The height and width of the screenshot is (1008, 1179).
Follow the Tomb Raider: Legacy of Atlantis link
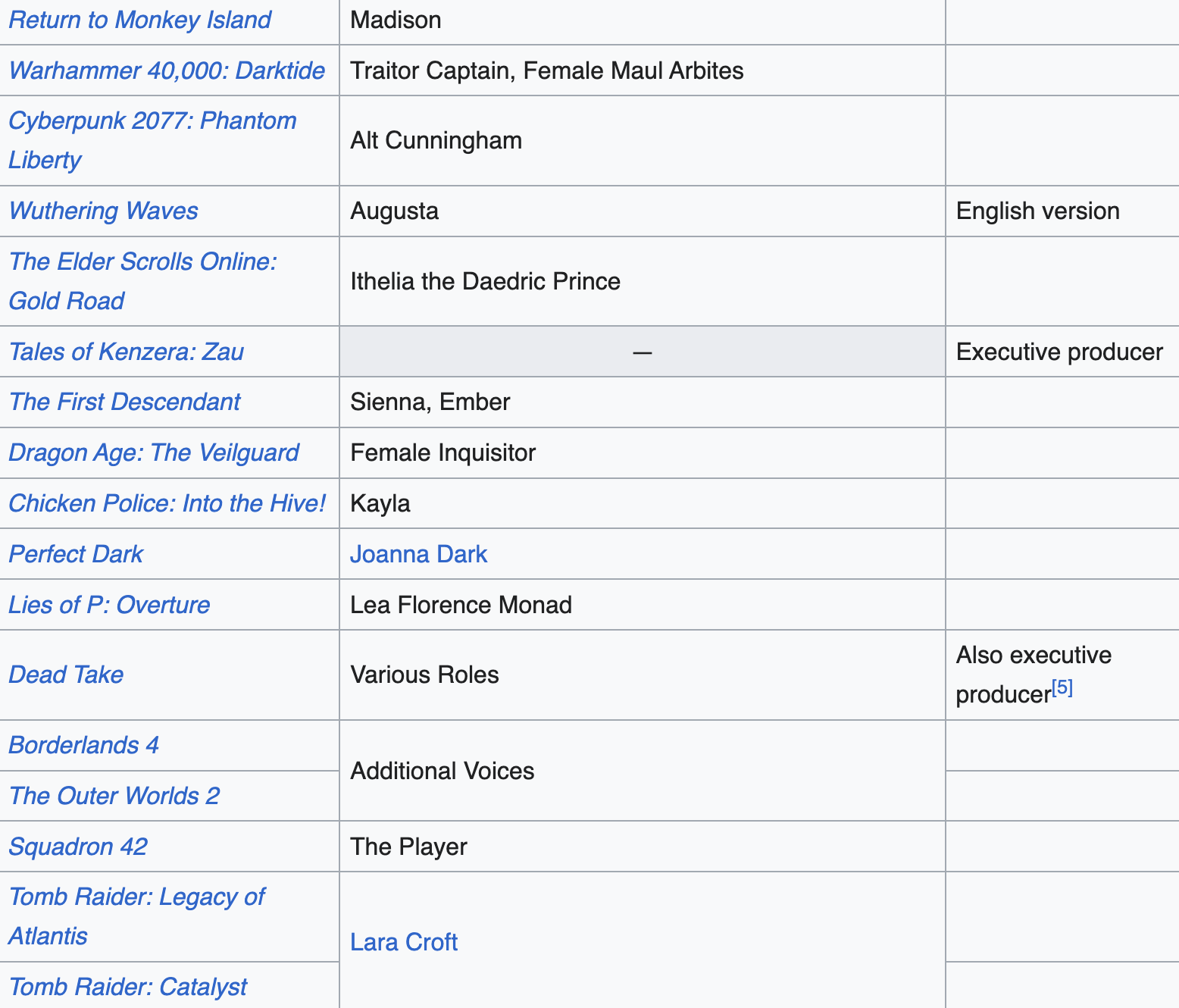click(x=136, y=916)
